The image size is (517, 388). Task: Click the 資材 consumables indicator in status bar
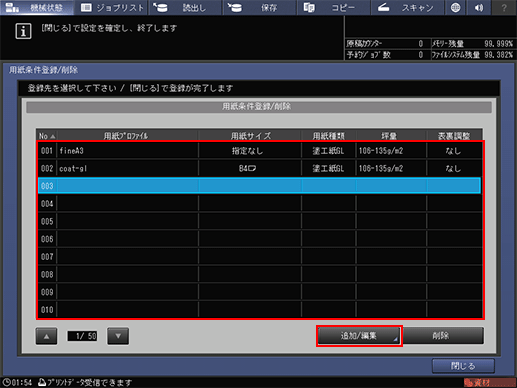pyautogui.click(x=489, y=383)
